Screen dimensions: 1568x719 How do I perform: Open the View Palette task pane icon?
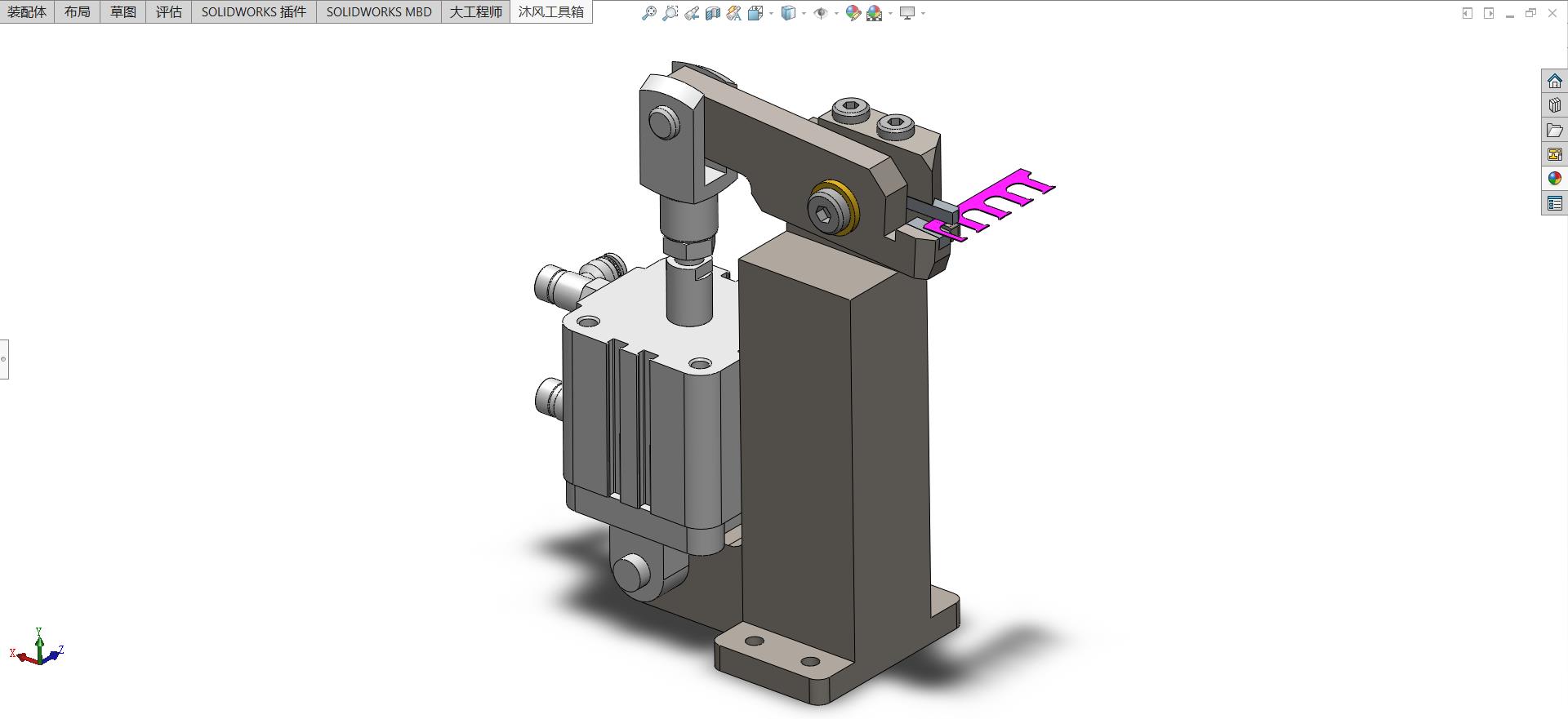pos(1555,154)
